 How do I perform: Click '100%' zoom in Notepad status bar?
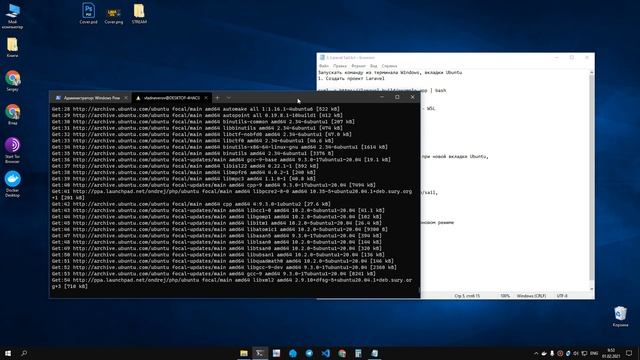(x=505, y=296)
